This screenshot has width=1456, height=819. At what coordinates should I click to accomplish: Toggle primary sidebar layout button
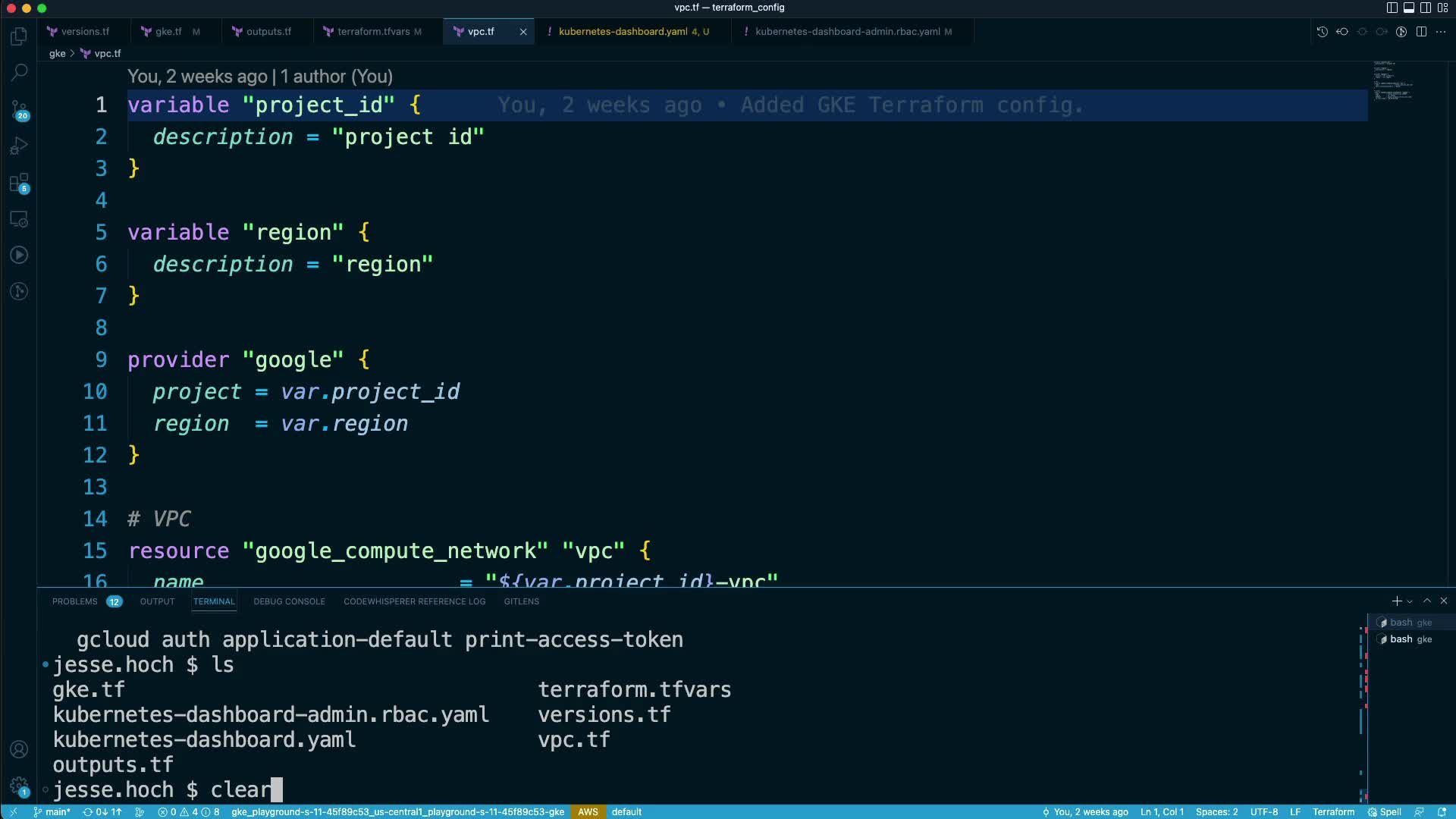(1392, 8)
